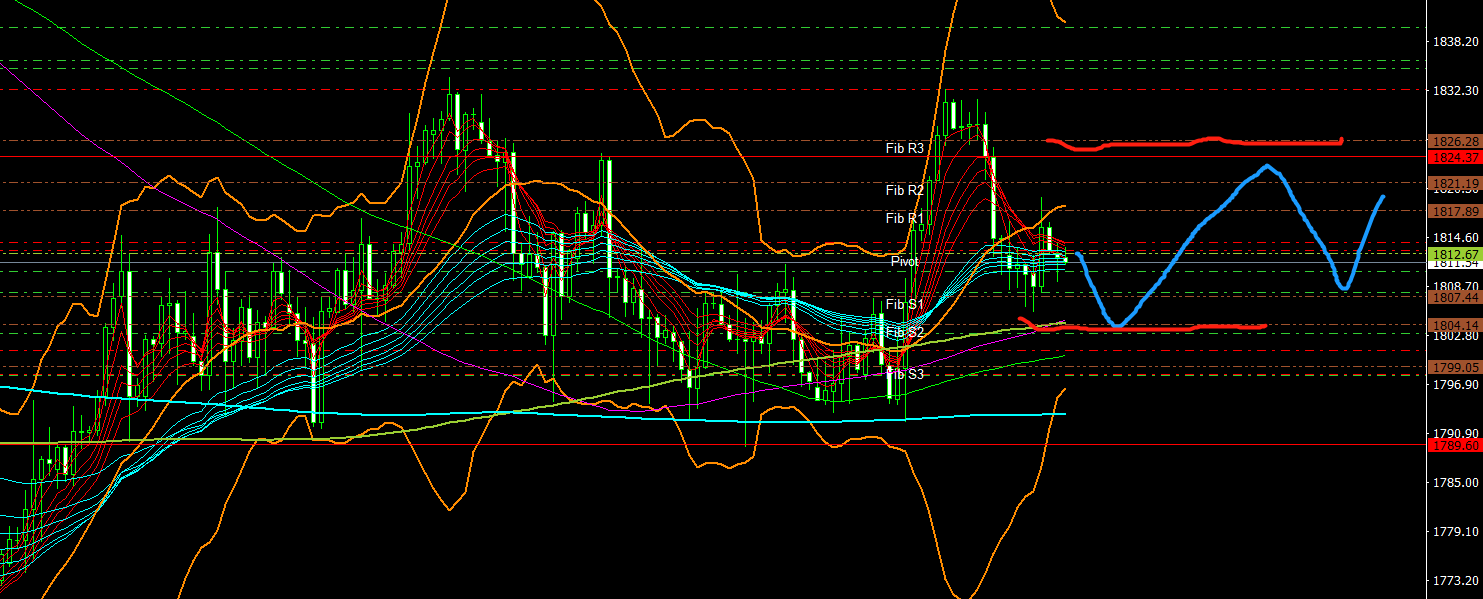The height and width of the screenshot is (599, 1483).
Task: Click the 1808.70 price axis label
Action: [x=1455, y=287]
